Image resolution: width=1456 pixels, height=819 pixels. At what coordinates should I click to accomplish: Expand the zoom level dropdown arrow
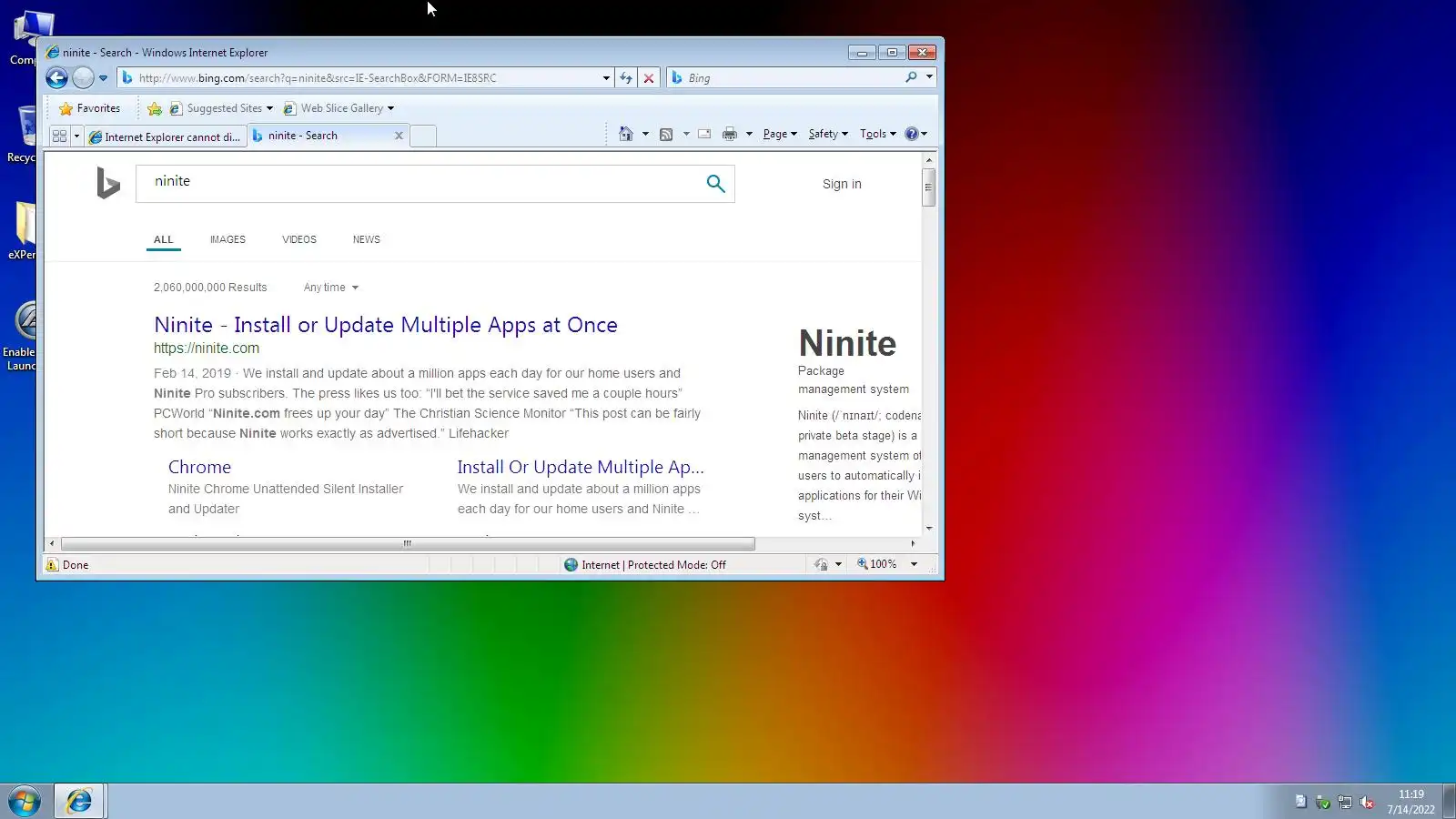(x=914, y=564)
